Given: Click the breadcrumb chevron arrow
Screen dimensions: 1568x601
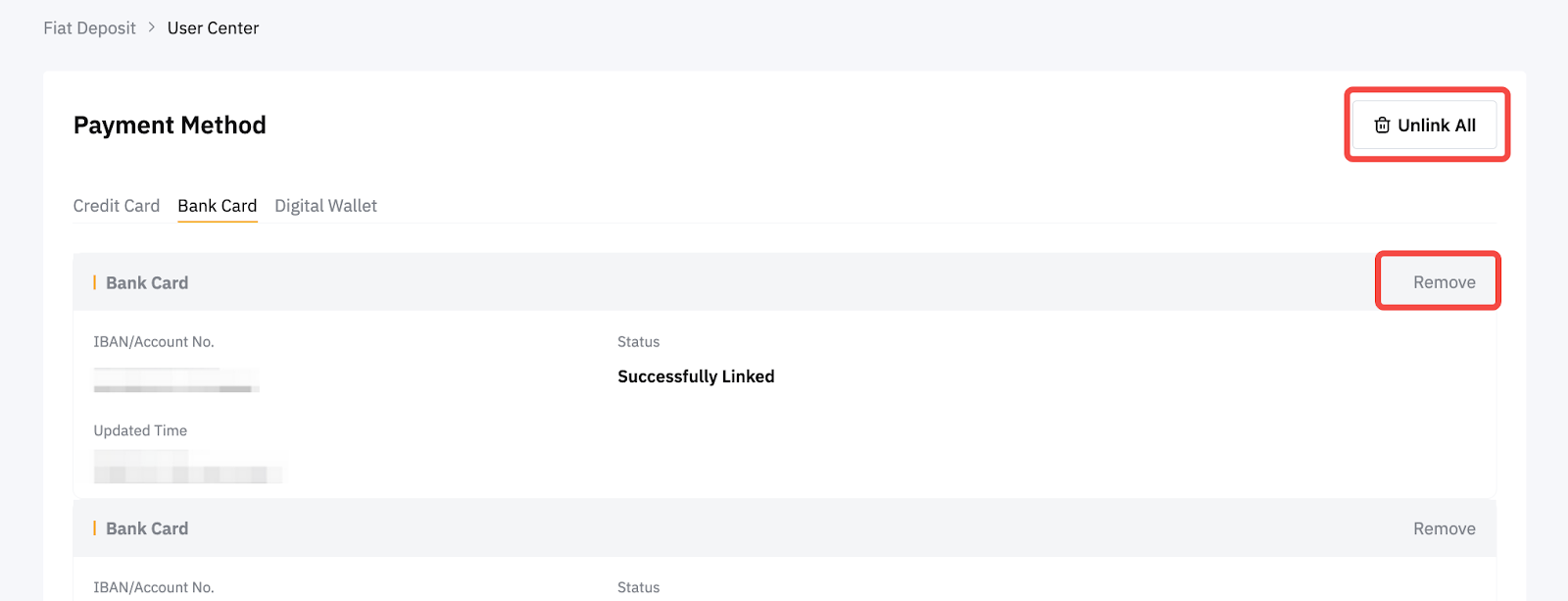Looking at the screenshot, I should pos(152,27).
